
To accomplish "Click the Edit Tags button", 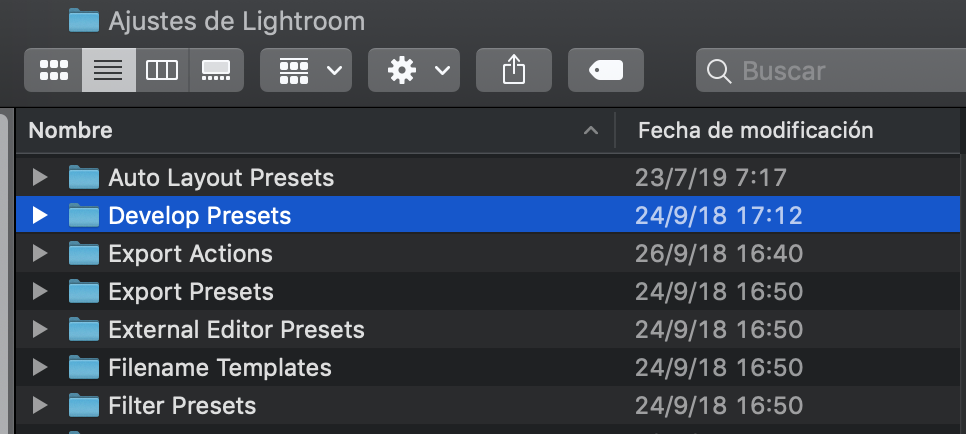I will click(606, 70).
